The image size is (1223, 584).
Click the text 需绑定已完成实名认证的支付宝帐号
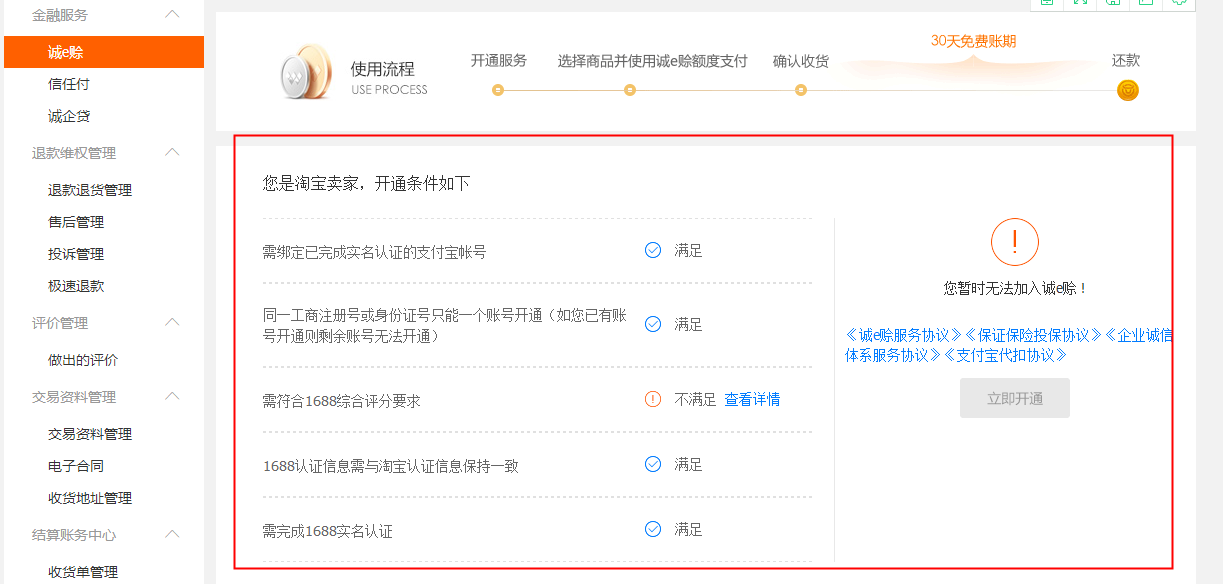(x=374, y=252)
